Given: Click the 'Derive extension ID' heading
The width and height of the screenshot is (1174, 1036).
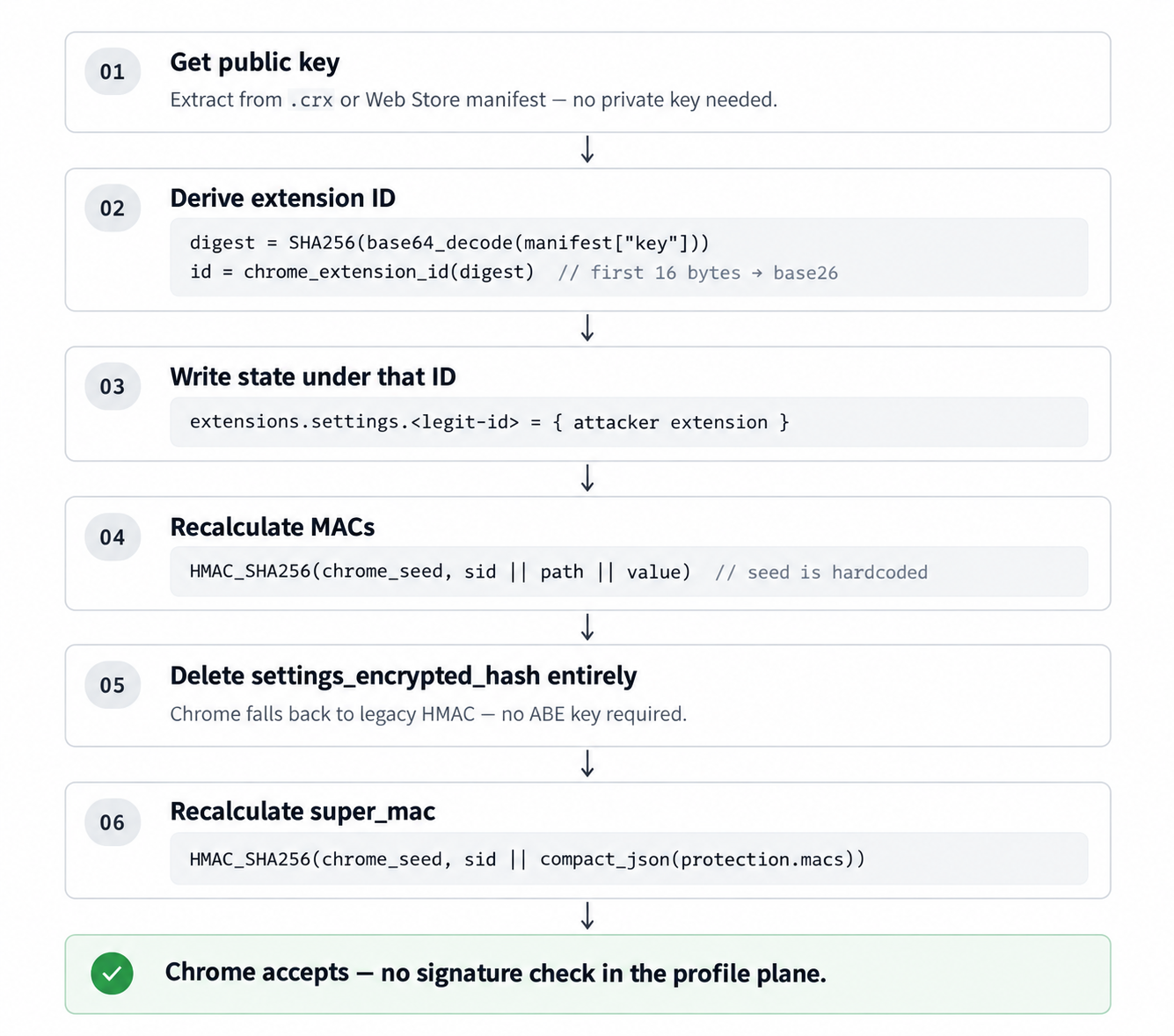Looking at the screenshot, I should (x=282, y=198).
